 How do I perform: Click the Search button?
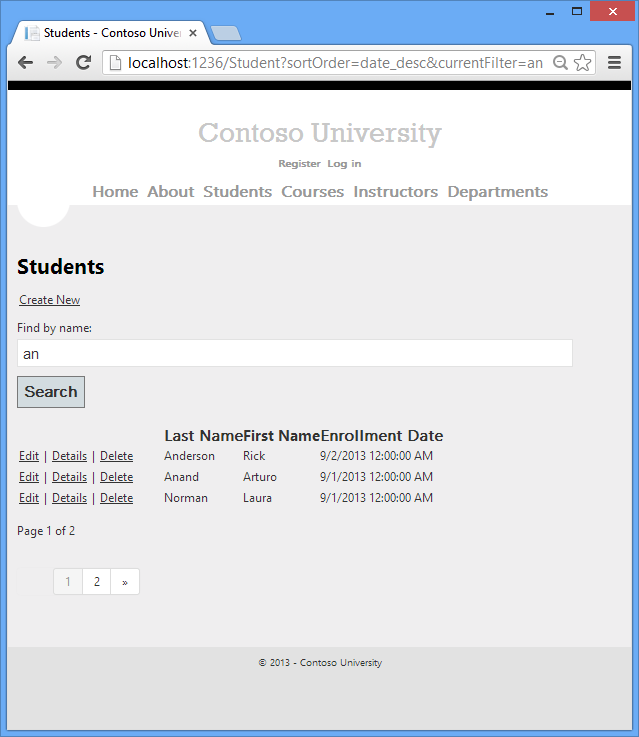(x=51, y=392)
